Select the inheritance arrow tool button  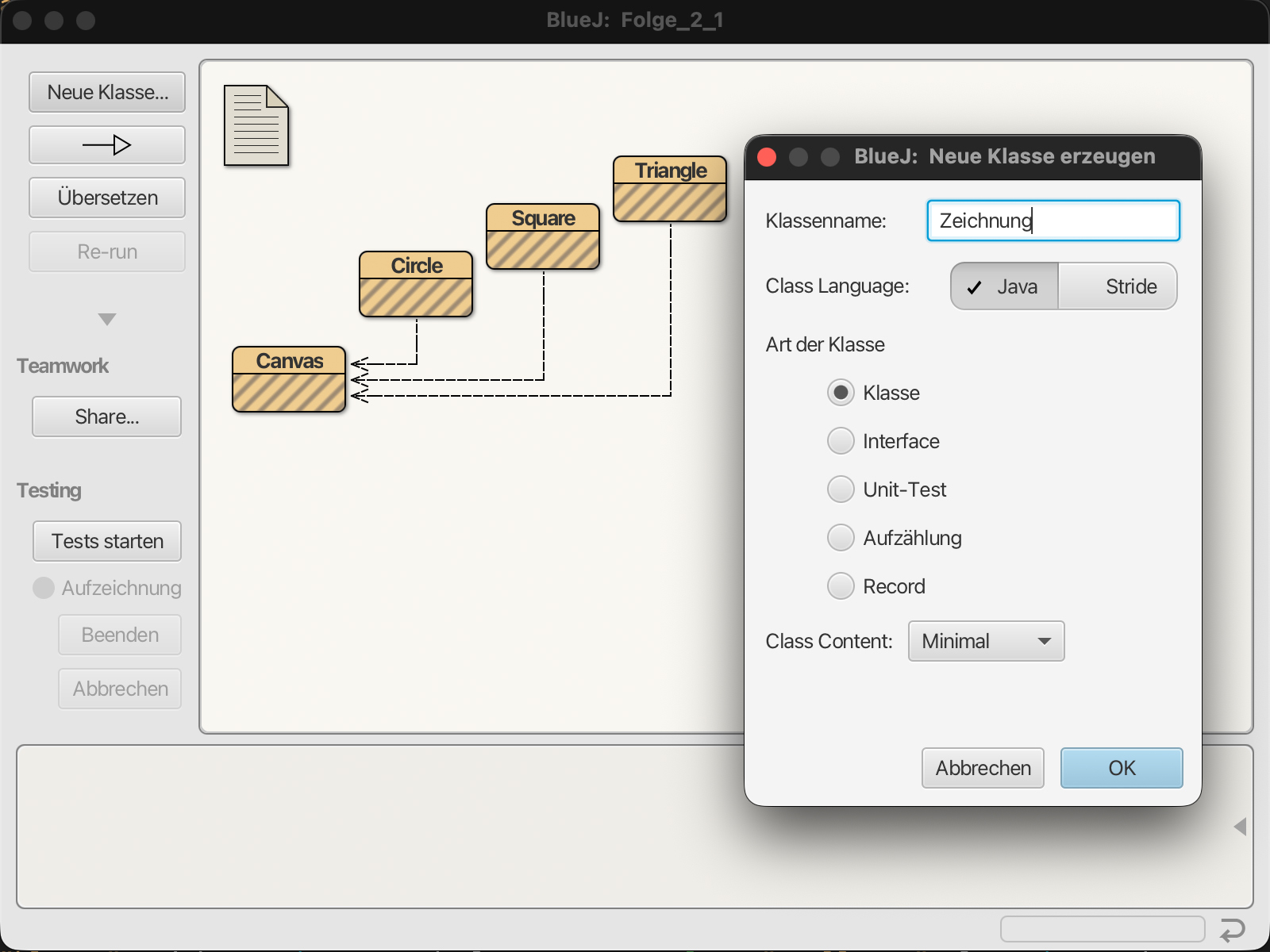click(107, 145)
